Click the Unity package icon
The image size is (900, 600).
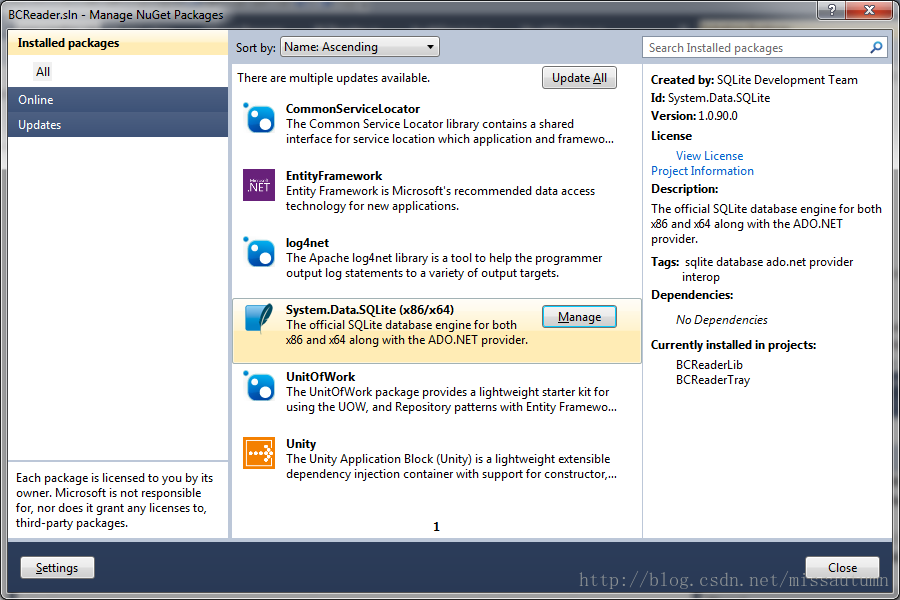click(x=259, y=453)
